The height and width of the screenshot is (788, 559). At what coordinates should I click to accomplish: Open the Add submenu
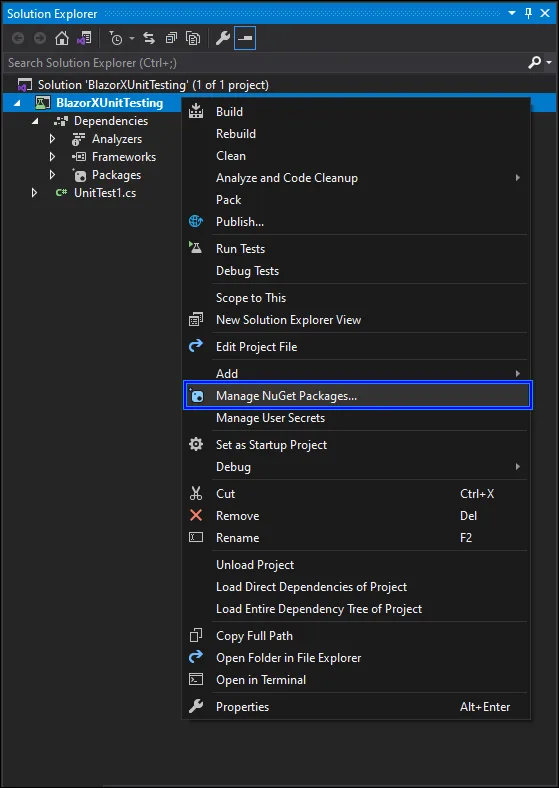[356, 373]
